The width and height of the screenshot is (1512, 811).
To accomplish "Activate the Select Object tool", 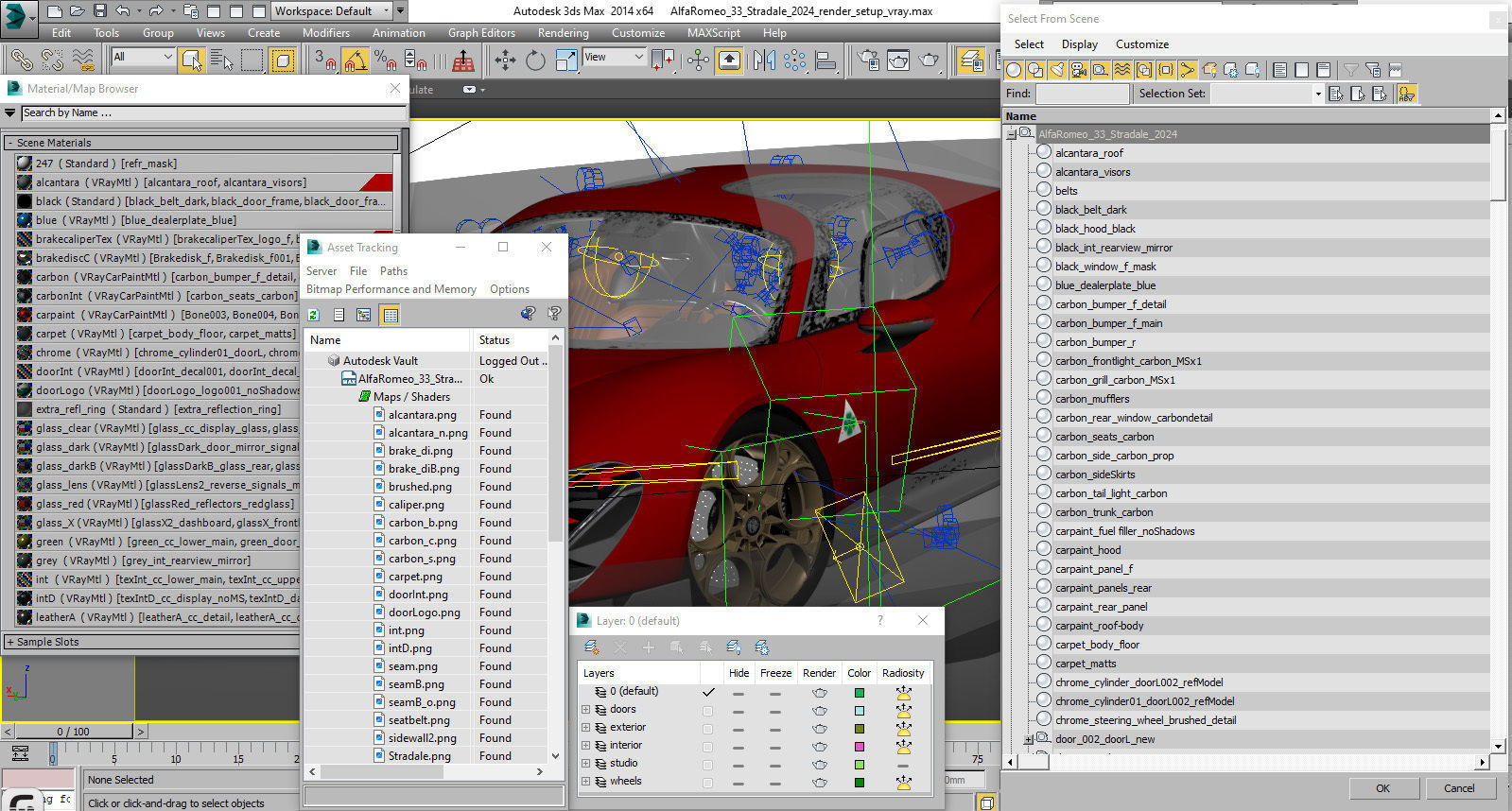I will 192,60.
